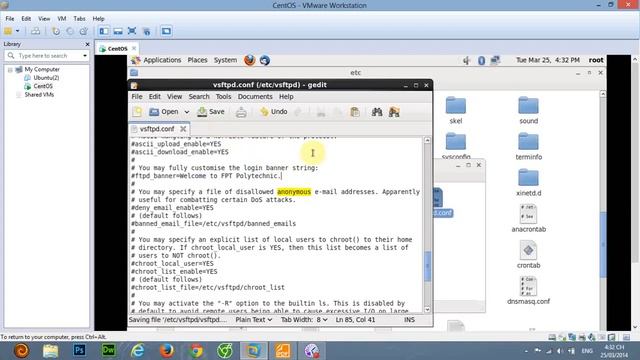Open gedit Search menu
640x360 pixels.
coord(199,97)
